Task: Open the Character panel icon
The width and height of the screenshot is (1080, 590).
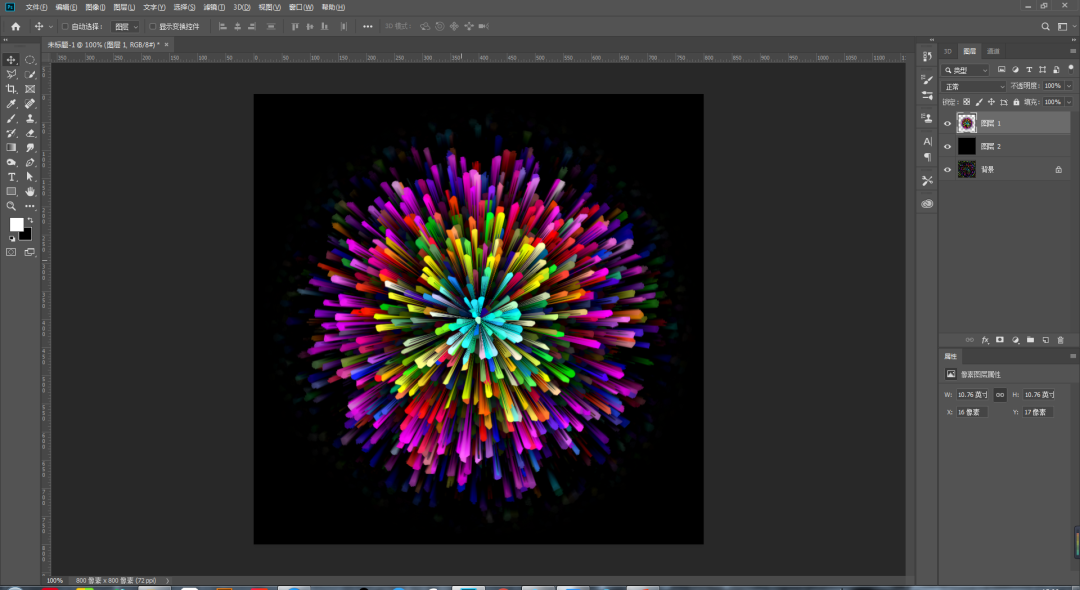Action: [927, 141]
